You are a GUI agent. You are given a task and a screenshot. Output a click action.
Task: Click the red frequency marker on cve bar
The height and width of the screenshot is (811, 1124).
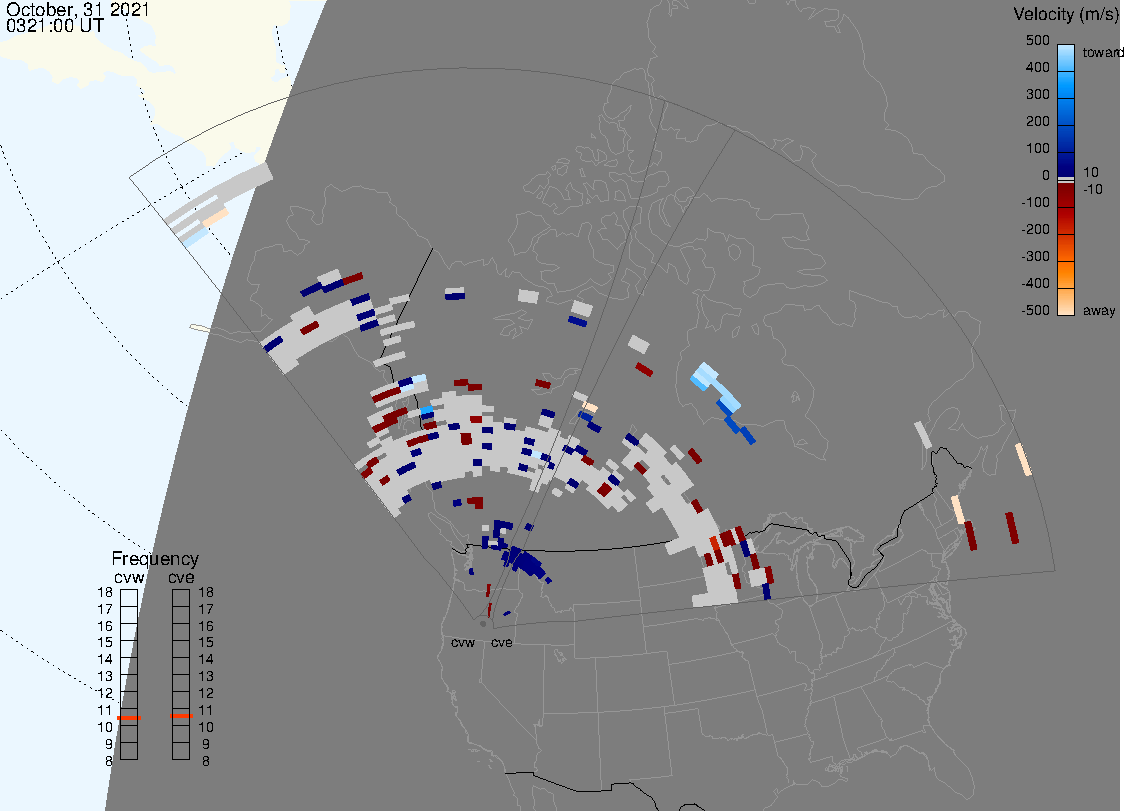coord(181,716)
